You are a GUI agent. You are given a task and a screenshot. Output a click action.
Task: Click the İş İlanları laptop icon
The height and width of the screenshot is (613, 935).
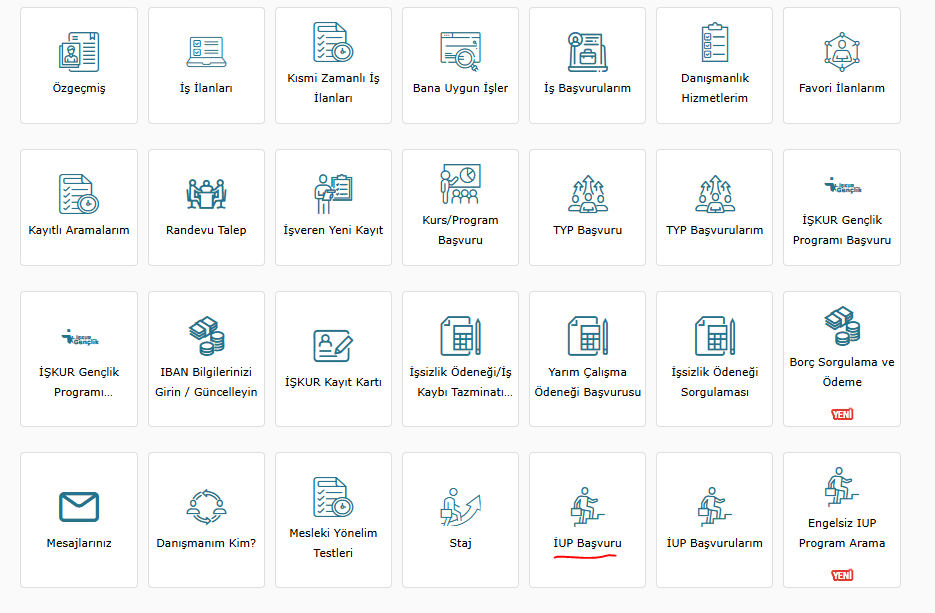(206, 52)
